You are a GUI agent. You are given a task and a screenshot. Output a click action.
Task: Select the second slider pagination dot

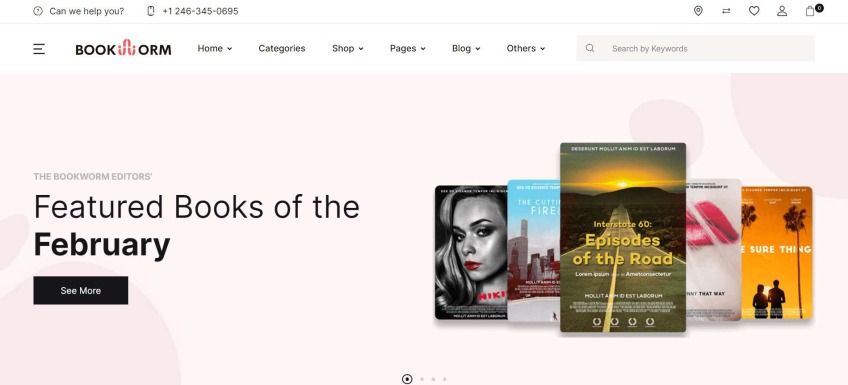422,379
